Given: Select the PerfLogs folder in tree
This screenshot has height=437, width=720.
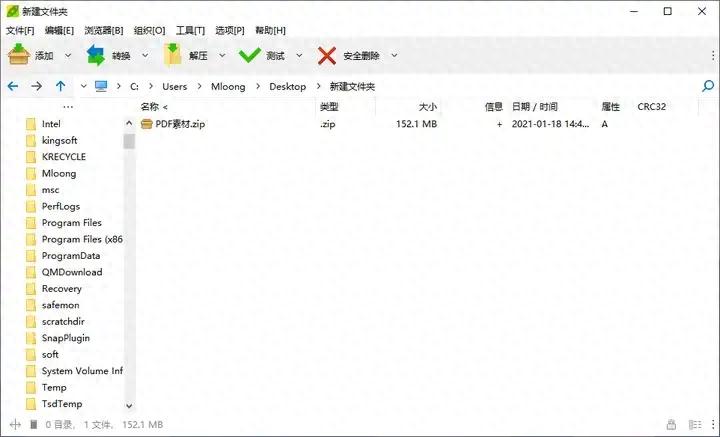Looking at the screenshot, I should click(x=61, y=207).
